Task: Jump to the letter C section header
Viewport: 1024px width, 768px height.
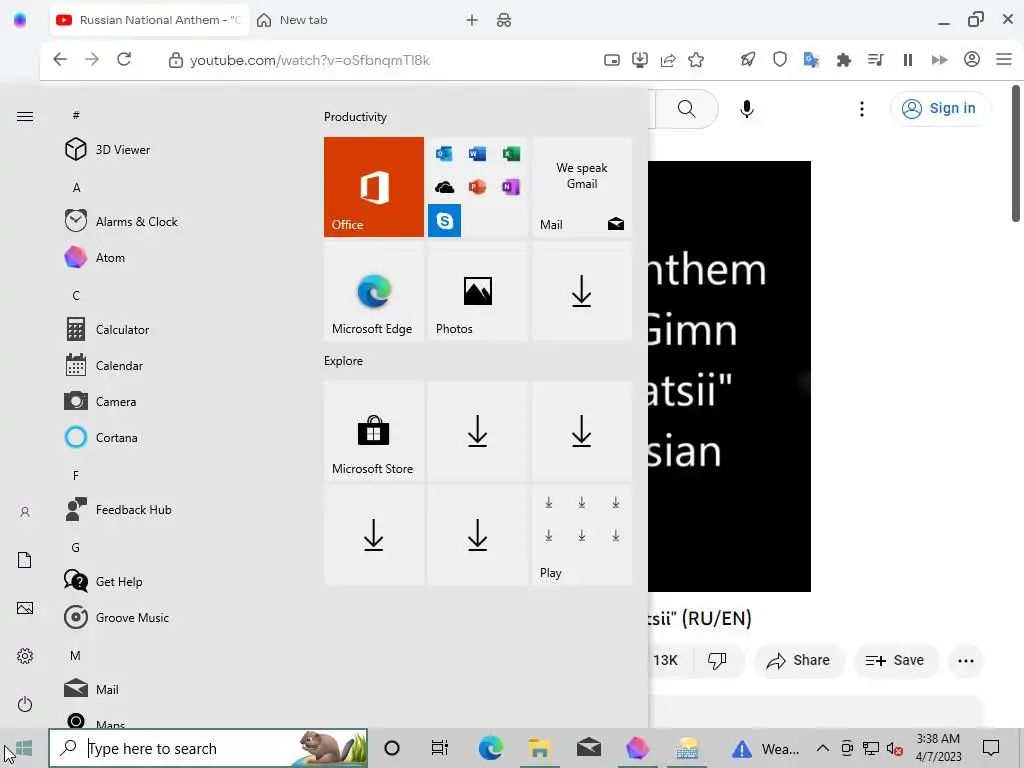Action: coord(76,295)
